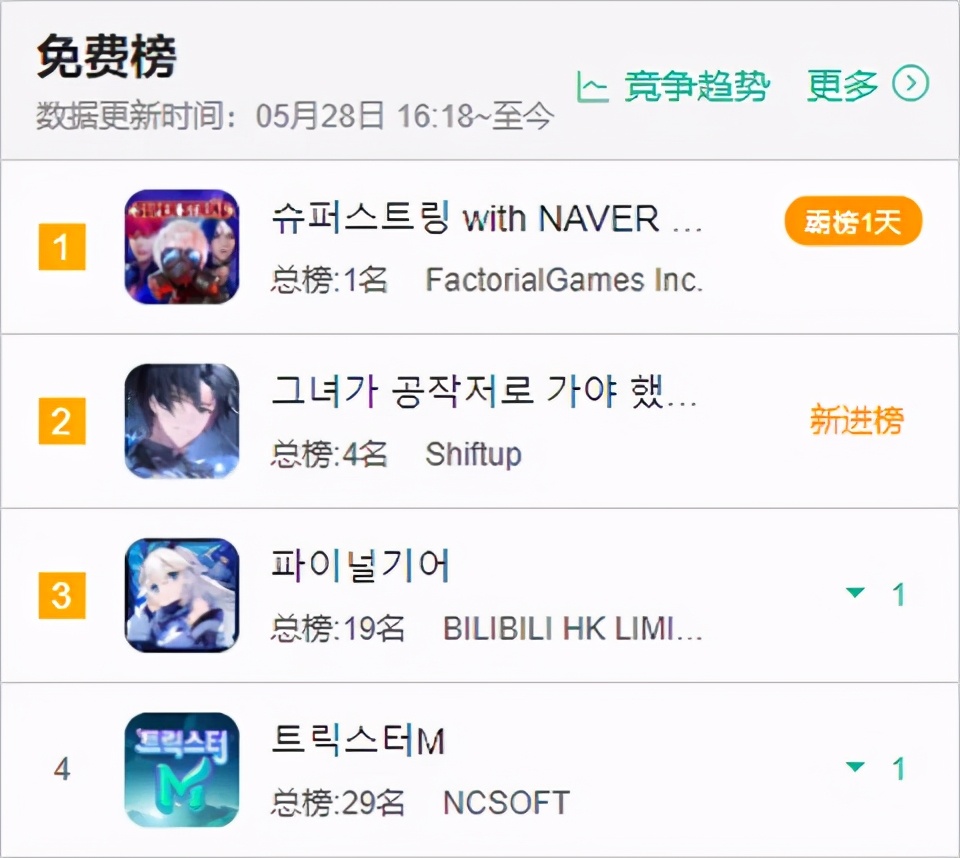Open the 슈퍼스트링 game app icon
This screenshot has height=858, width=960.
coord(182,247)
